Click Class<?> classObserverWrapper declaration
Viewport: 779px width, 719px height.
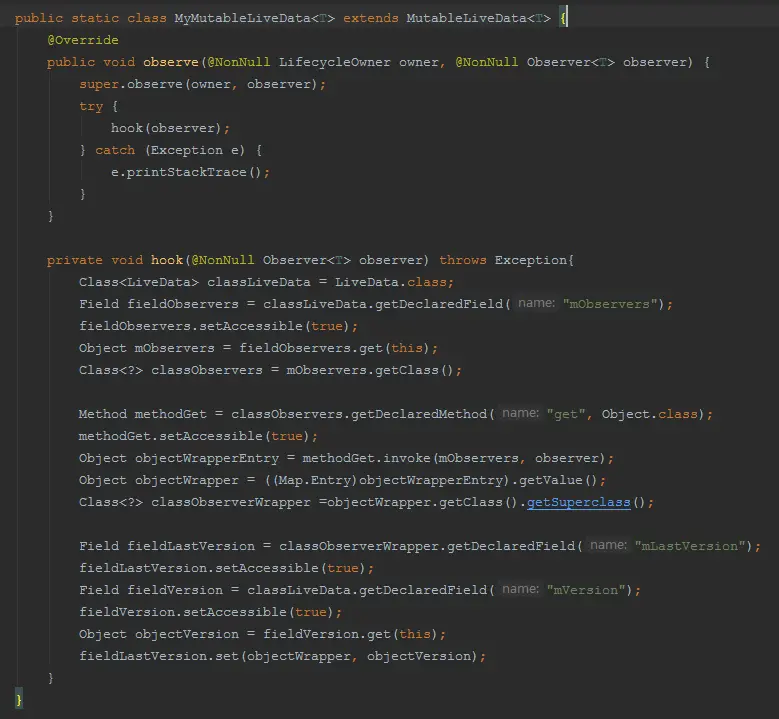195,502
